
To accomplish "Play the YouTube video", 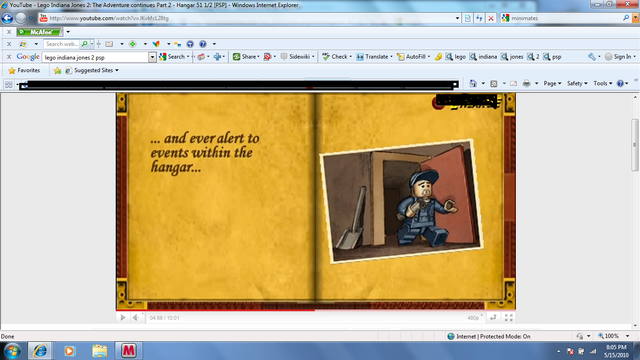I will (123, 318).
